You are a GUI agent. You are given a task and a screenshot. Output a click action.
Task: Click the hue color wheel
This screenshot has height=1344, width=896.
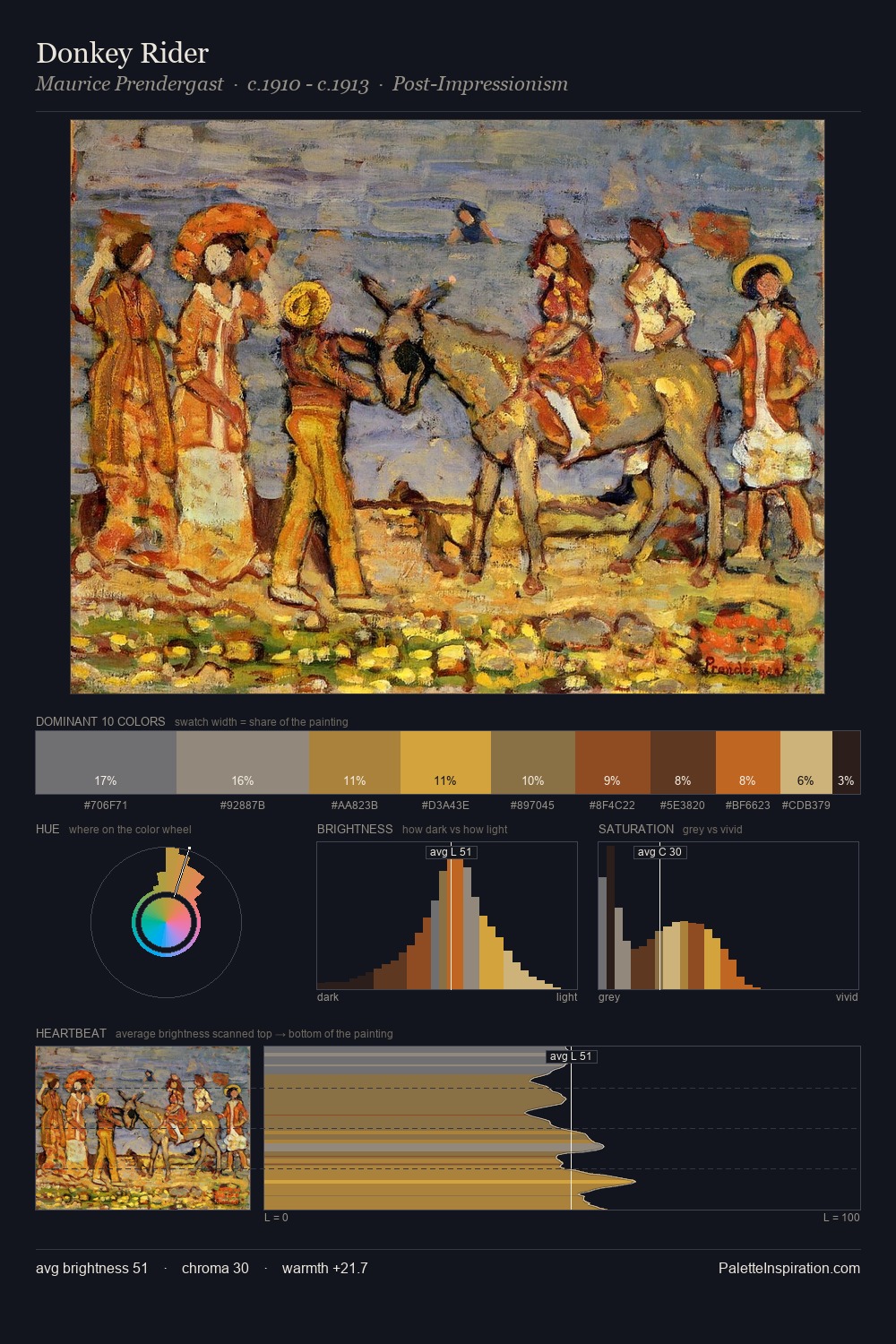pos(166,922)
